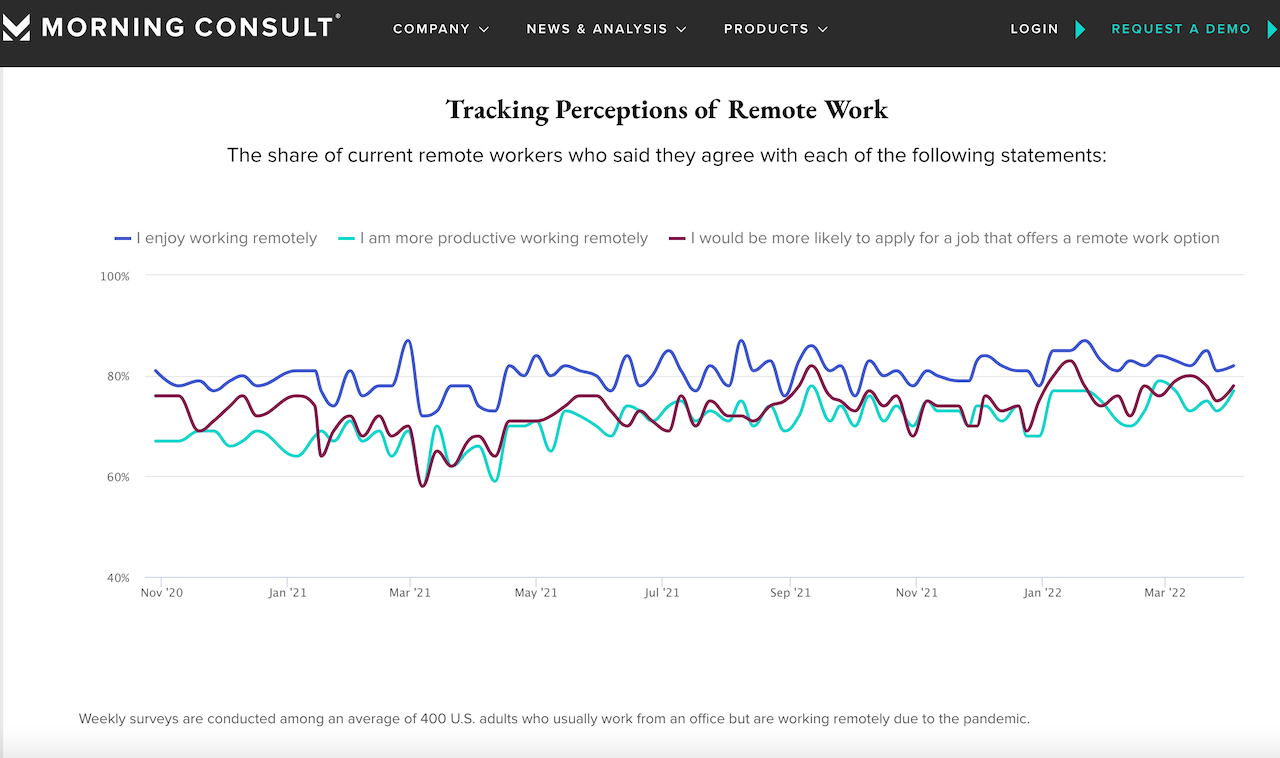
Task: Click the Morning Consult wordmark text
Action: coord(187,27)
